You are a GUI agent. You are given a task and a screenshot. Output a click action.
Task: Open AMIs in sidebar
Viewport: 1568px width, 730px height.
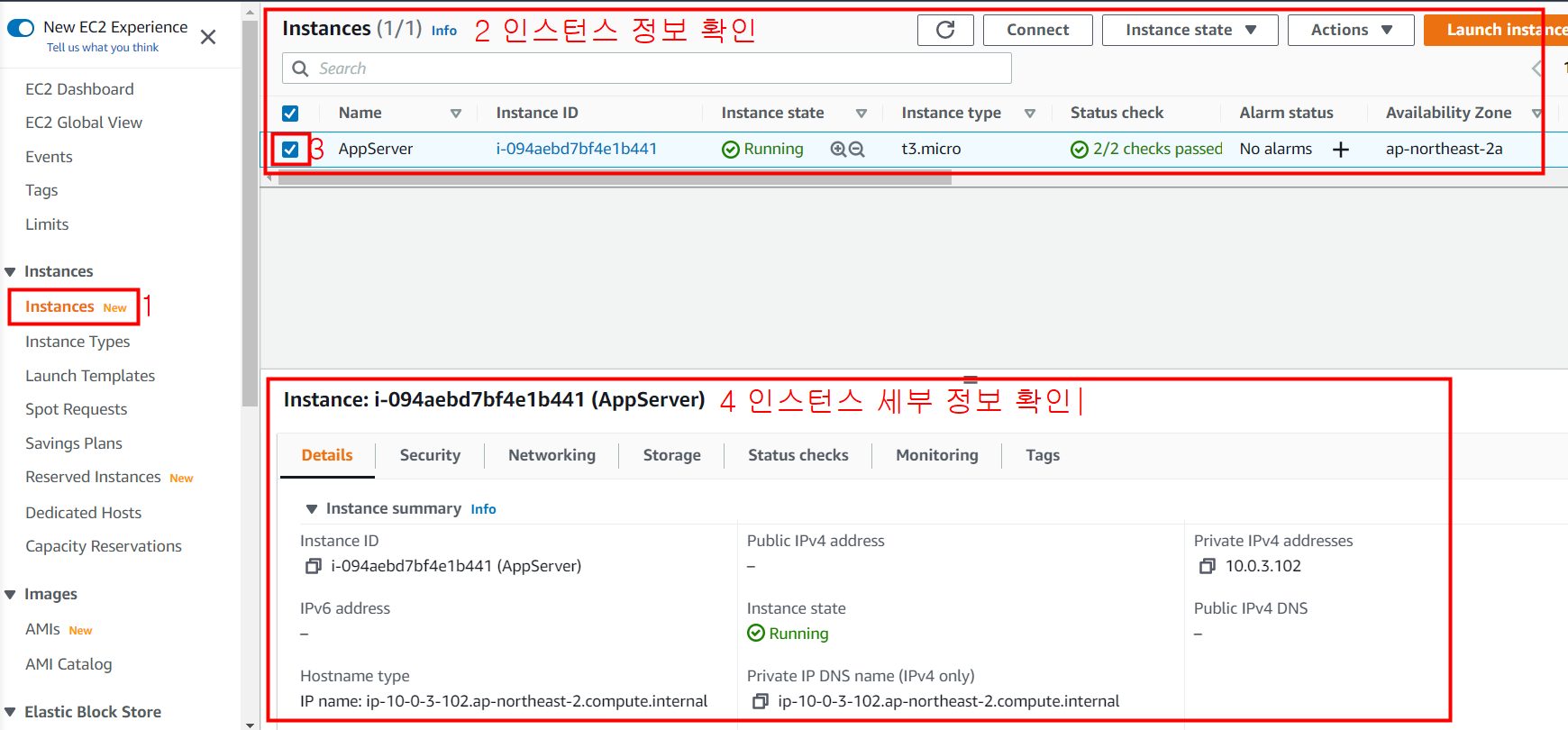[42, 629]
